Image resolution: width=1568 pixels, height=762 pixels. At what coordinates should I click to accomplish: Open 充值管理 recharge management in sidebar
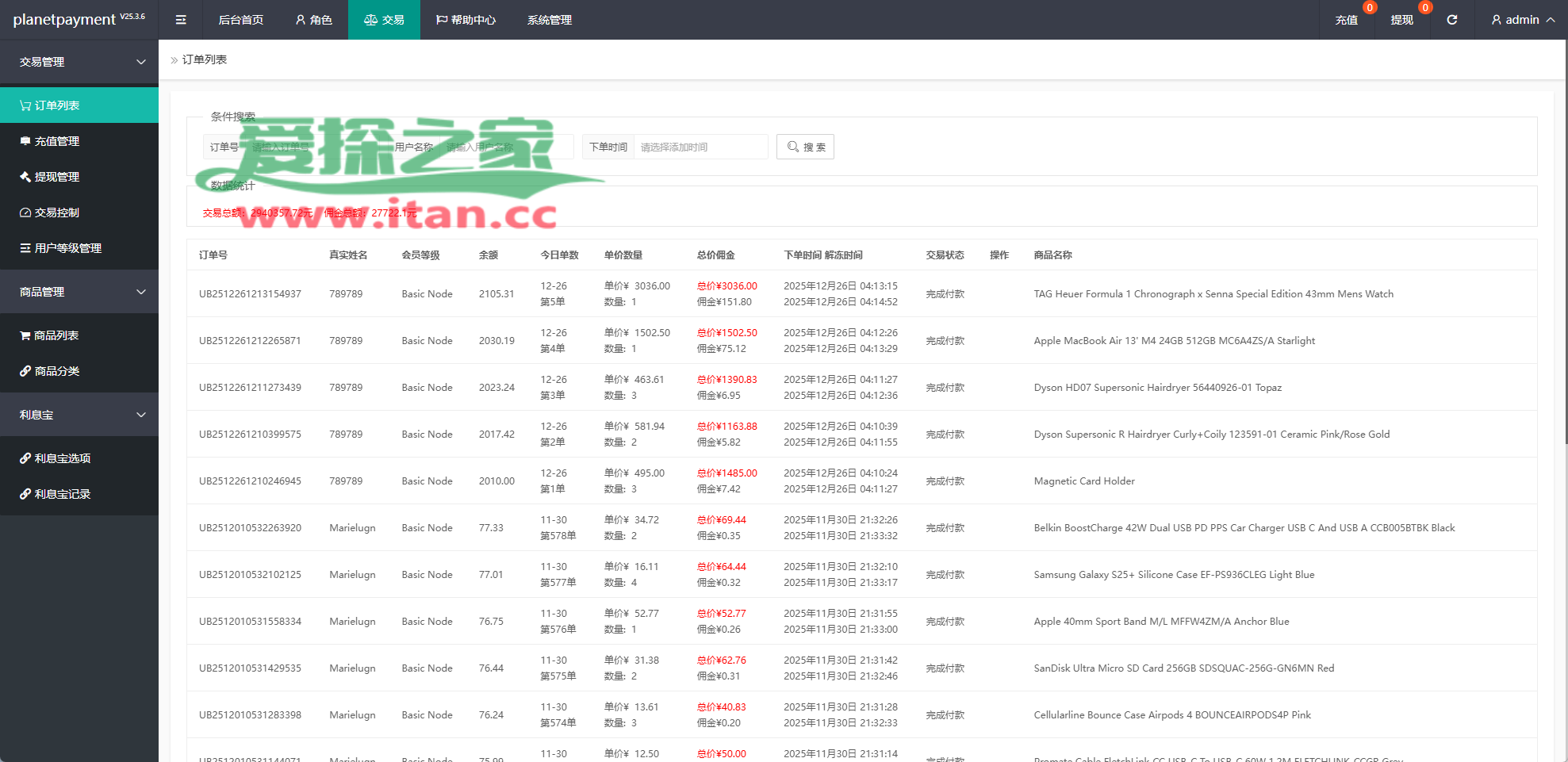click(57, 141)
